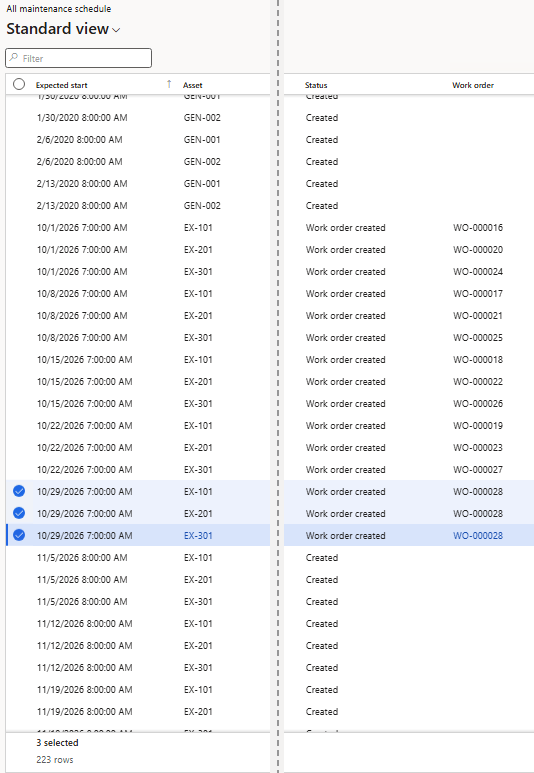The width and height of the screenshot is (534, 773).
Task: Select EX-201 asset on 10/15/2026 row
Action: tap(198, 382)
